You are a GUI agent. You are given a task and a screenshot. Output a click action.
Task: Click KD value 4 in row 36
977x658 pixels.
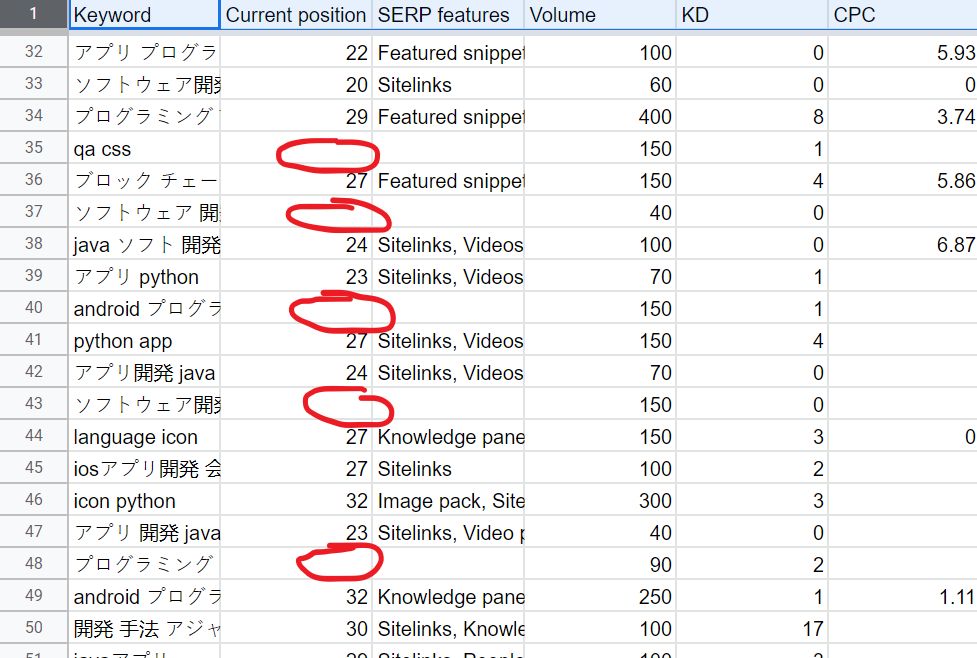(x=752, y=180)
